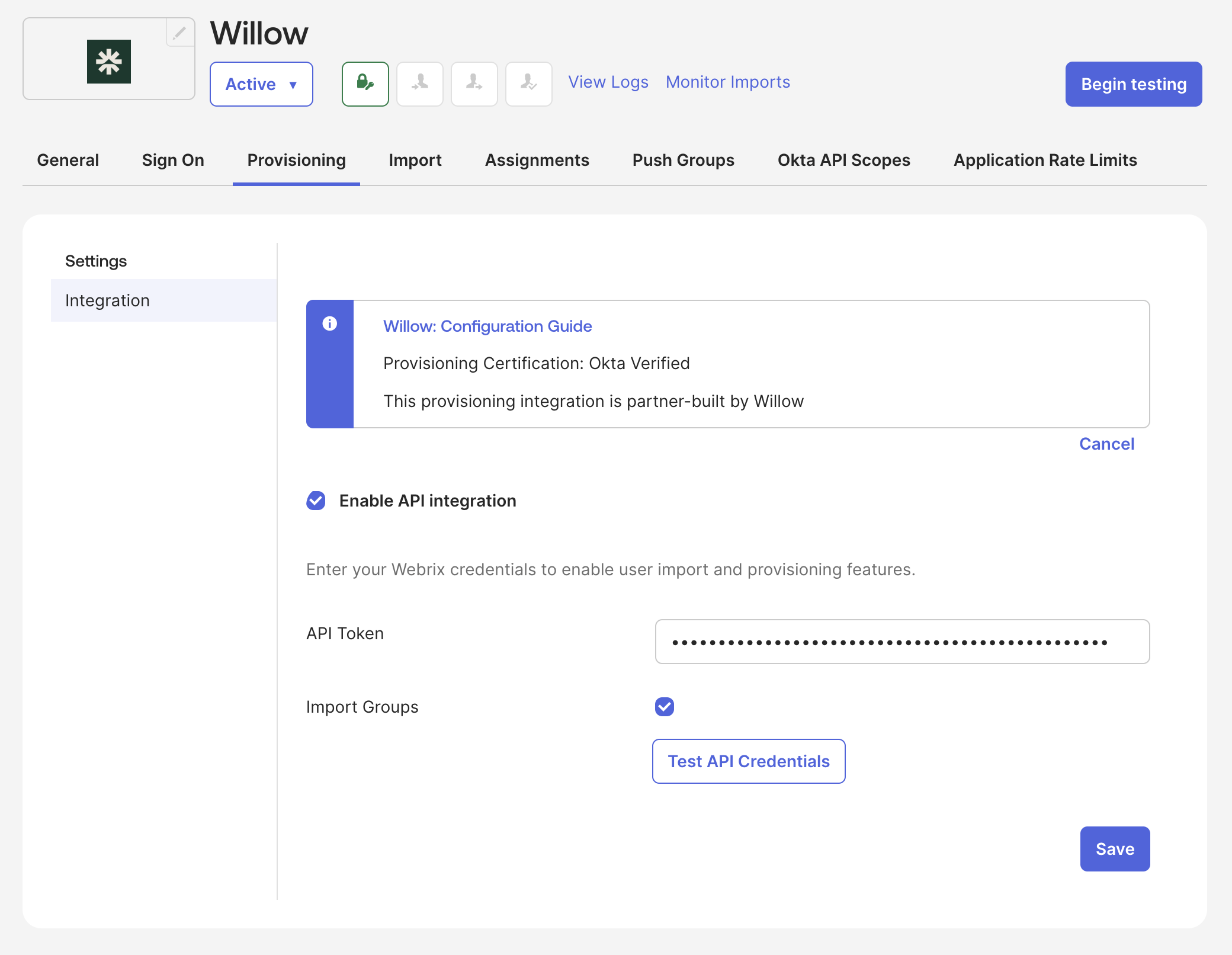Click the 'Enter your Webrix credentials' instruction text
The image size is (1232, 955).
(611, 569)
